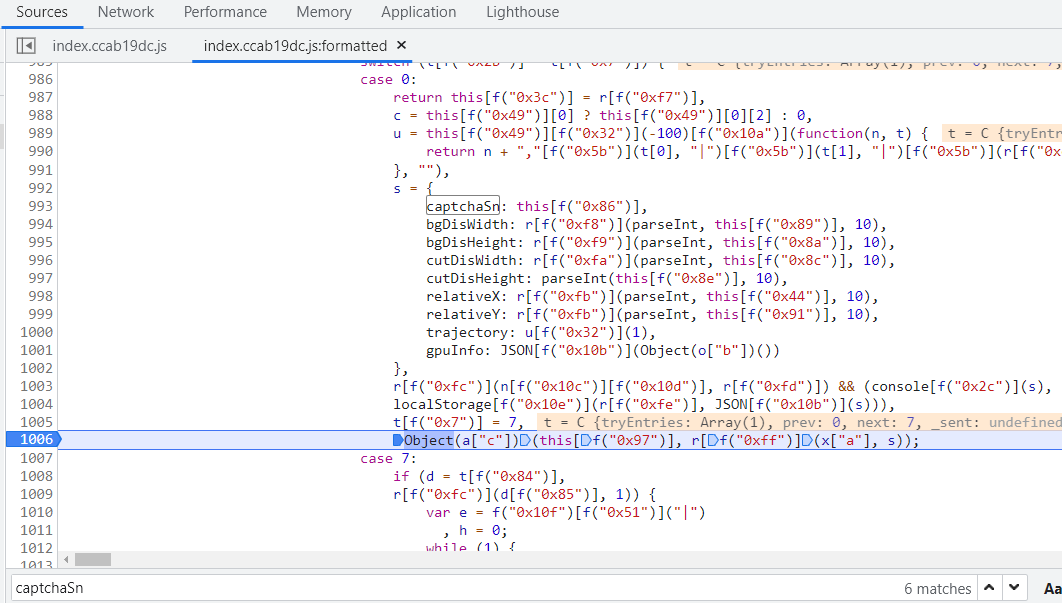Jump to next search match arrow
This screenshot has width=1062, height=603.
1014,588
